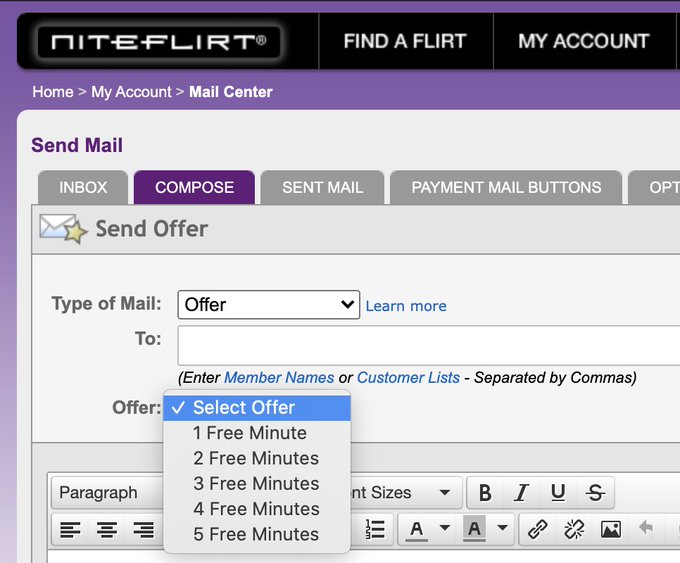
Task: Click the NiteFlirt logo
Action: pos(159,42)
